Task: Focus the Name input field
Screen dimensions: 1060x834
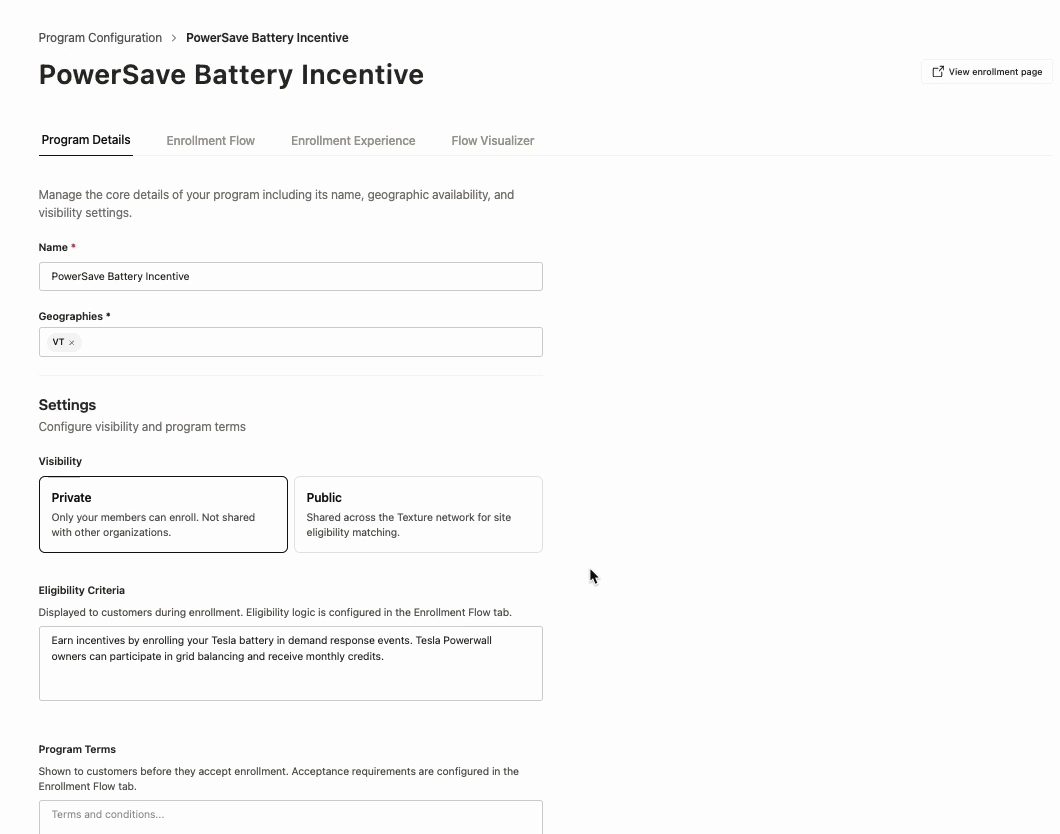Action: pyautogui.click(x=291, y=276)
